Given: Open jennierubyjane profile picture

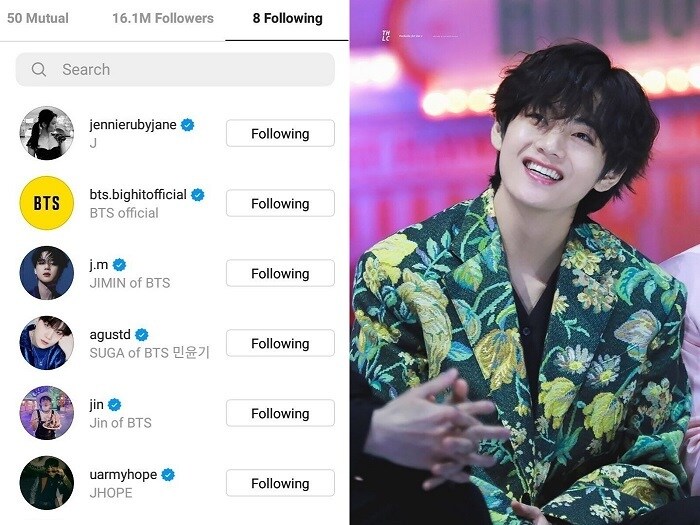Looking at the screenshot, I should pyautogui.click(x=47, y=133).
